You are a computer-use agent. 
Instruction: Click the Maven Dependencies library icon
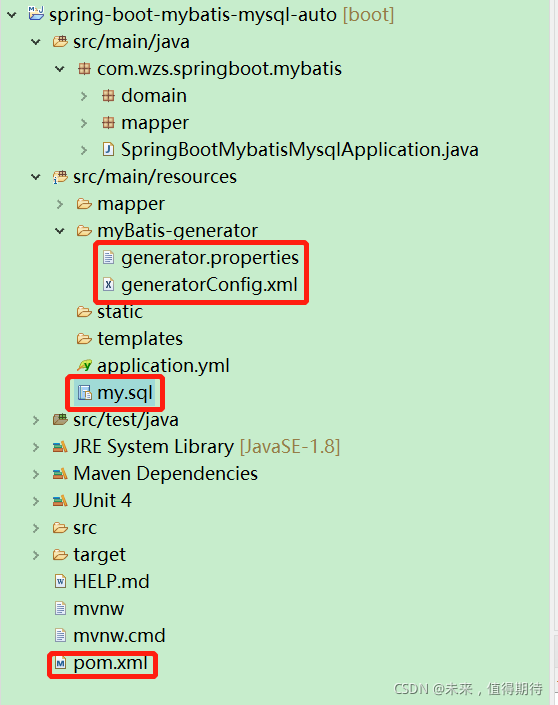[x=60, y=474]
